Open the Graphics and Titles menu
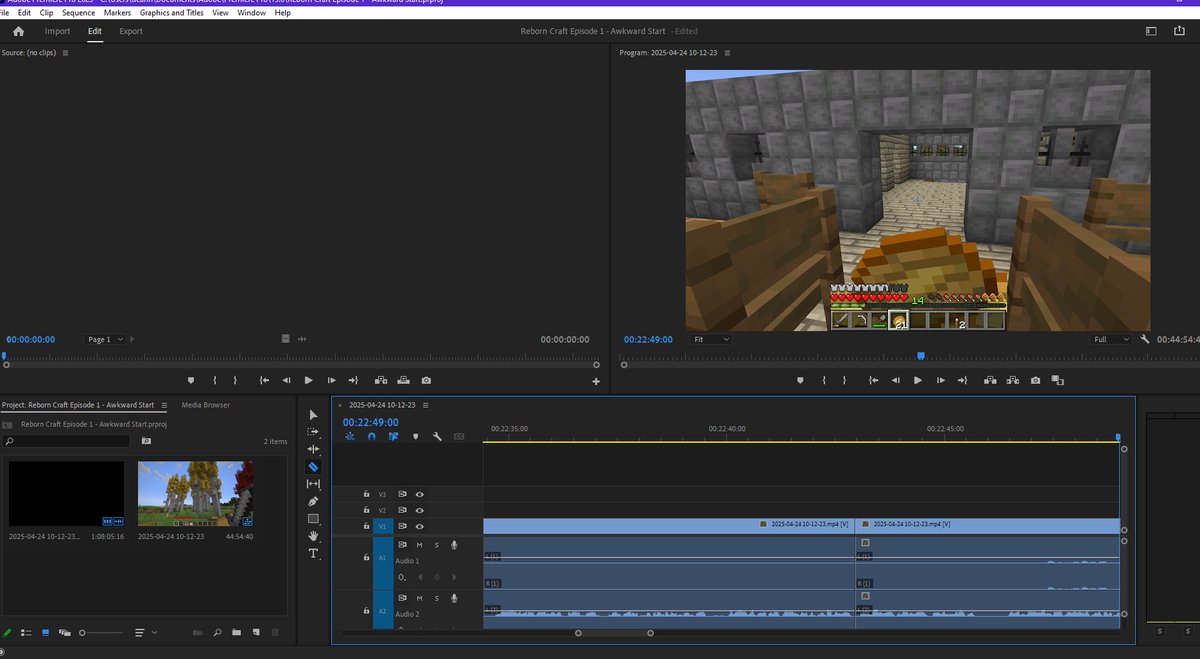1200x659 pixels. click(x=172, y=13)
